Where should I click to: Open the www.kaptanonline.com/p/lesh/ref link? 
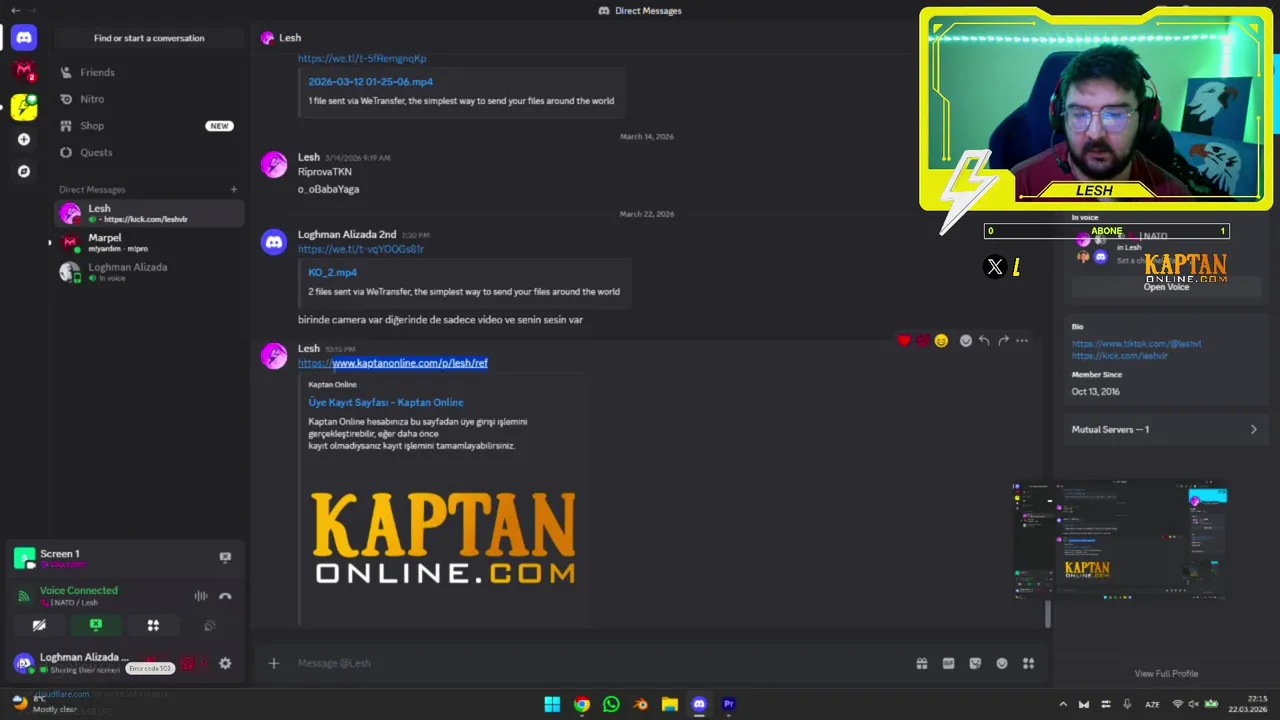[393, 363]
